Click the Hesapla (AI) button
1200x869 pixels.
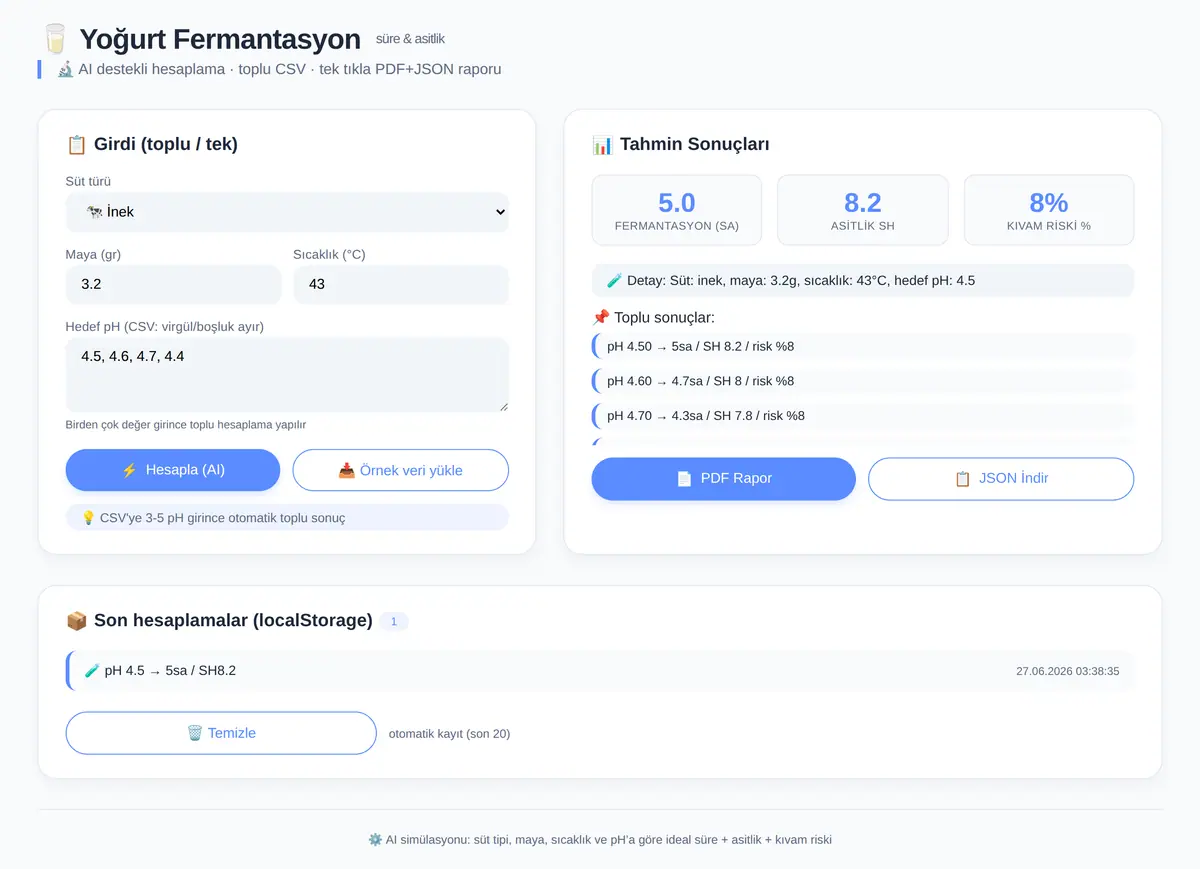[x=173, y=470]
